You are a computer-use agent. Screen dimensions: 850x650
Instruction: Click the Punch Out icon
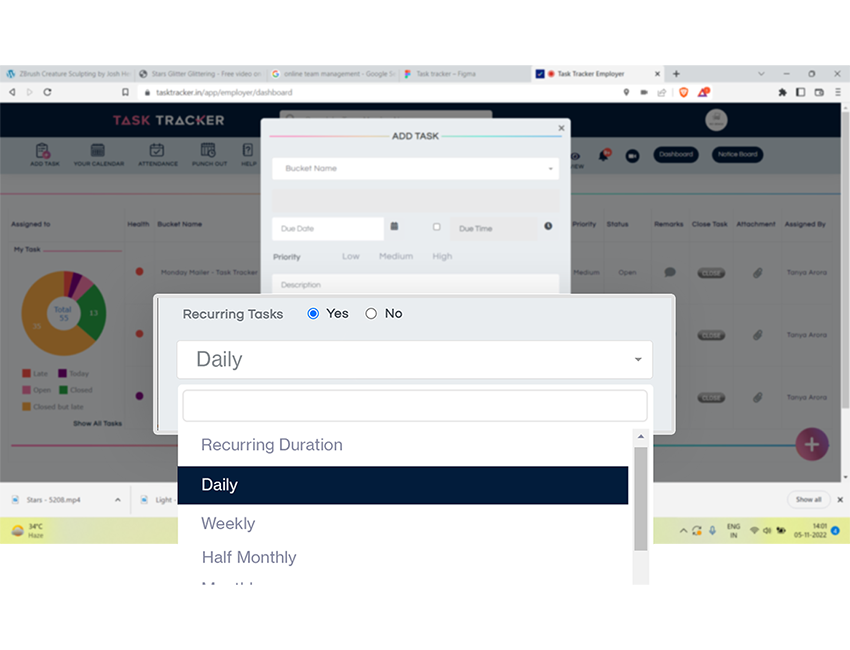coord(209,153)
